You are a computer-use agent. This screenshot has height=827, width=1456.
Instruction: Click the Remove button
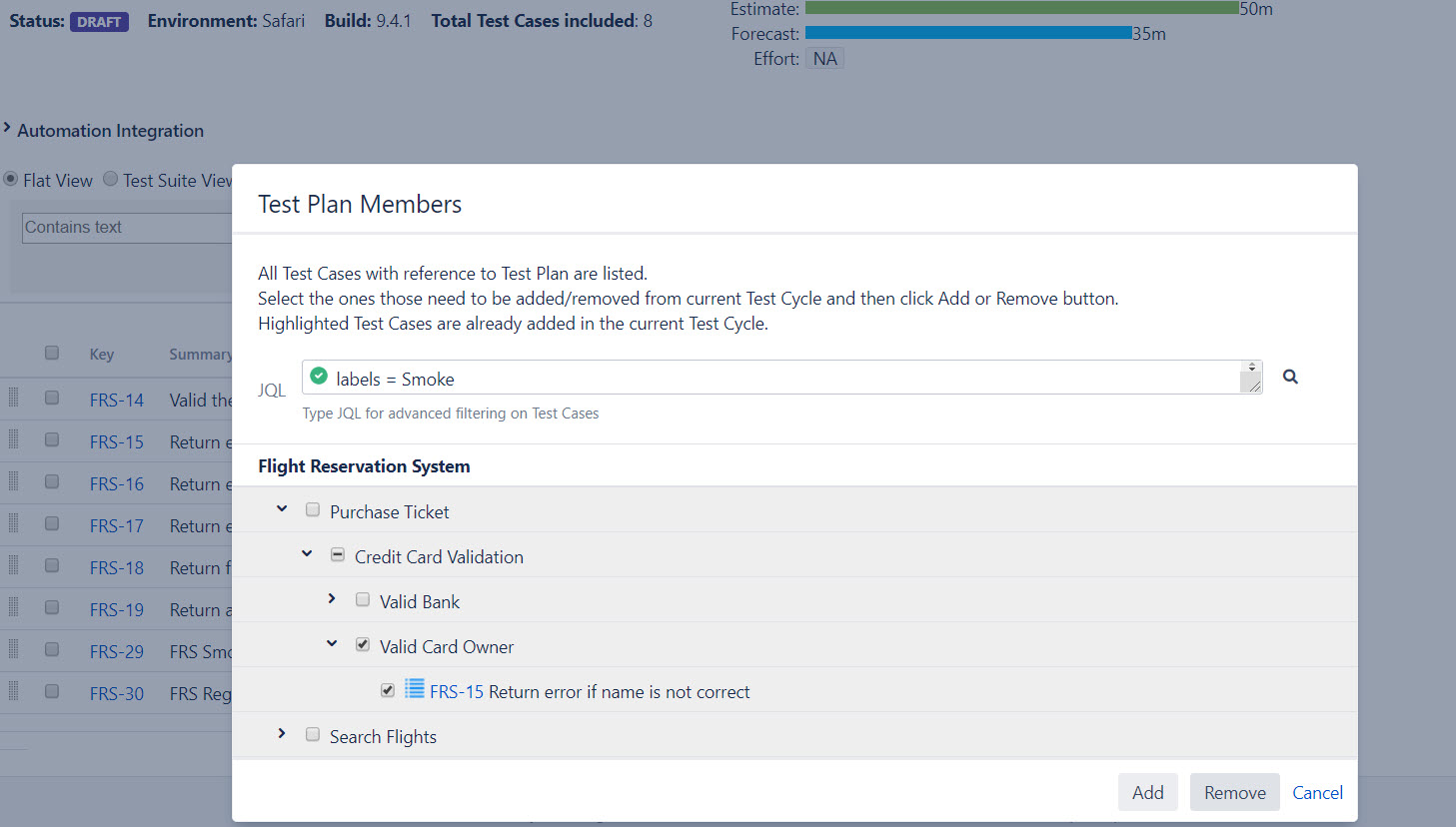[1234, 792]
